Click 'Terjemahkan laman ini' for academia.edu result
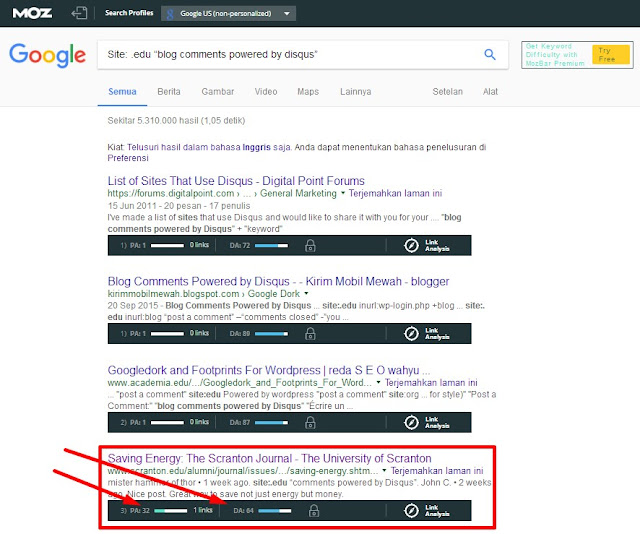The height and width of the screenshot is (534, 640). click(x=431, y=383)
